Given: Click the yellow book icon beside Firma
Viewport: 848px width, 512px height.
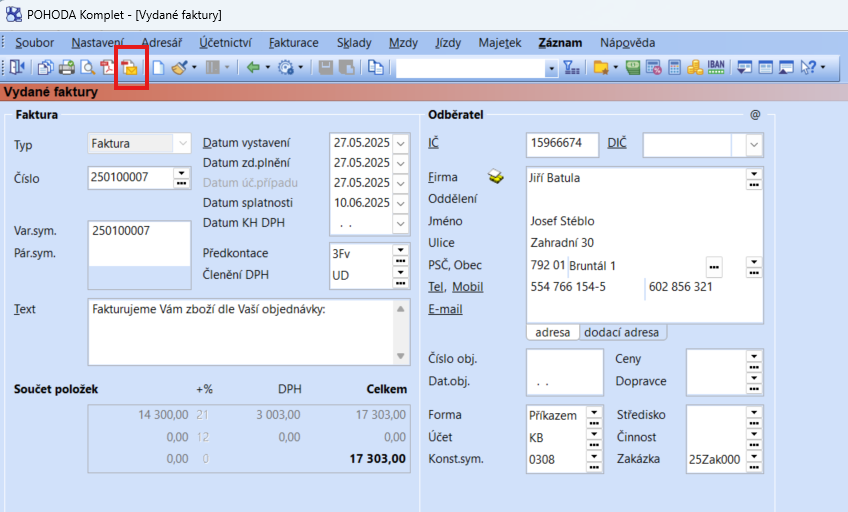Looking at the screenshot, I should tap(497, 177).
